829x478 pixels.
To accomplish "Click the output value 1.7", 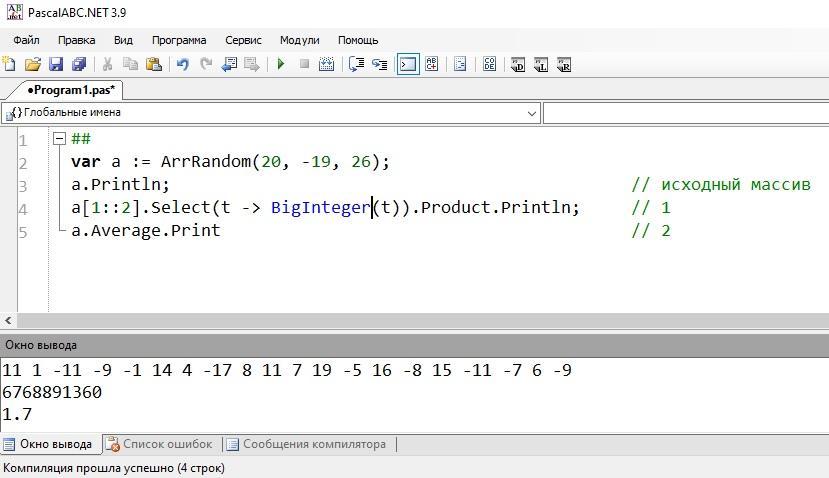I will point(17,414).
